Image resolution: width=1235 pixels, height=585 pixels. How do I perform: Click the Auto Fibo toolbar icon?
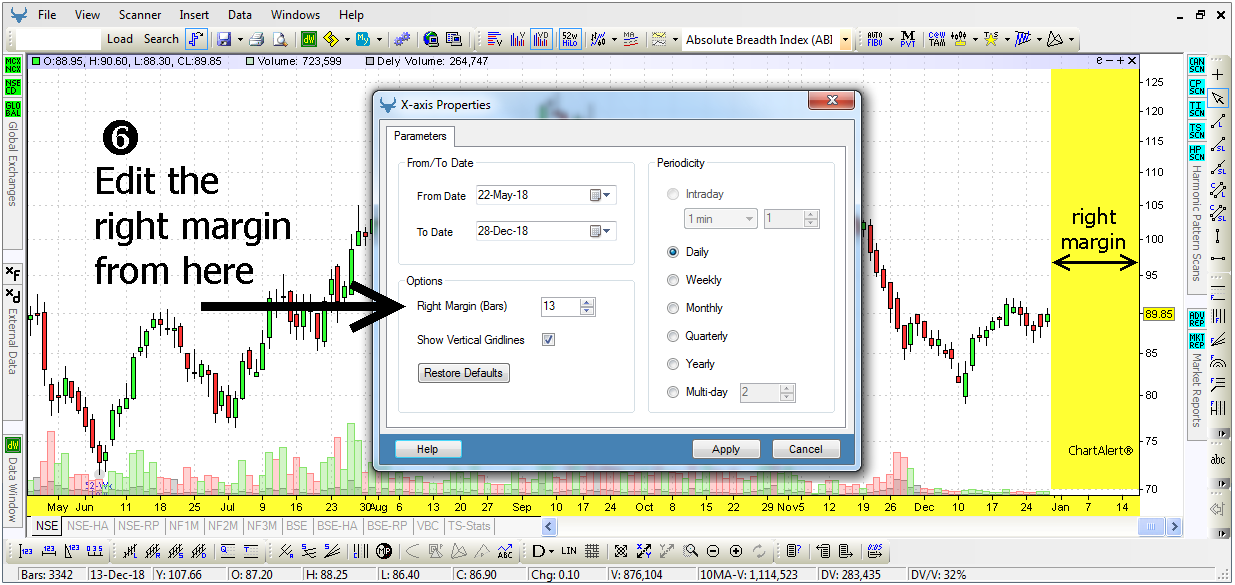[x=874, y=39]
